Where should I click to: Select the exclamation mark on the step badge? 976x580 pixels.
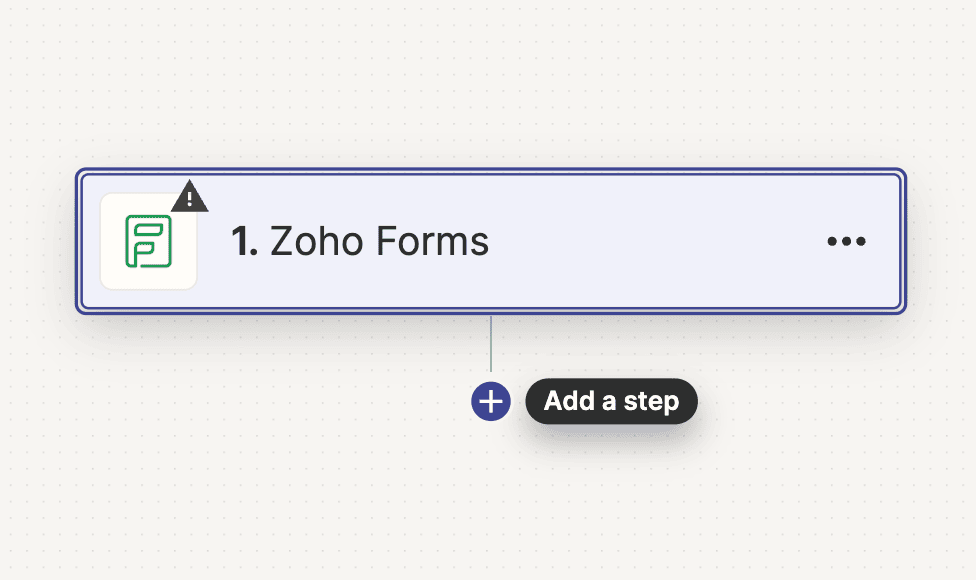click(189, 199)
